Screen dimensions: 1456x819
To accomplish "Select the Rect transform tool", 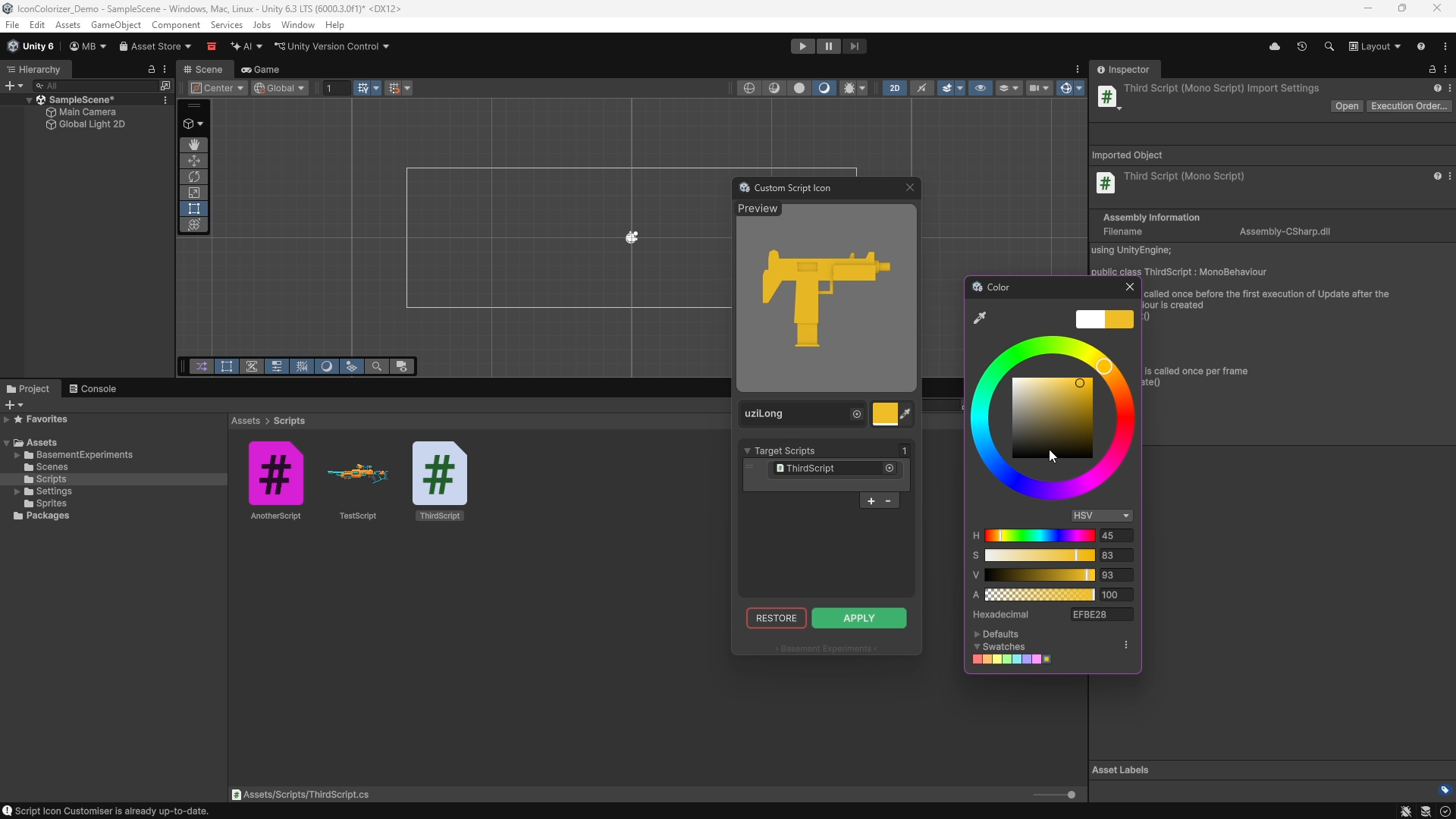I will tap(194, 209).
